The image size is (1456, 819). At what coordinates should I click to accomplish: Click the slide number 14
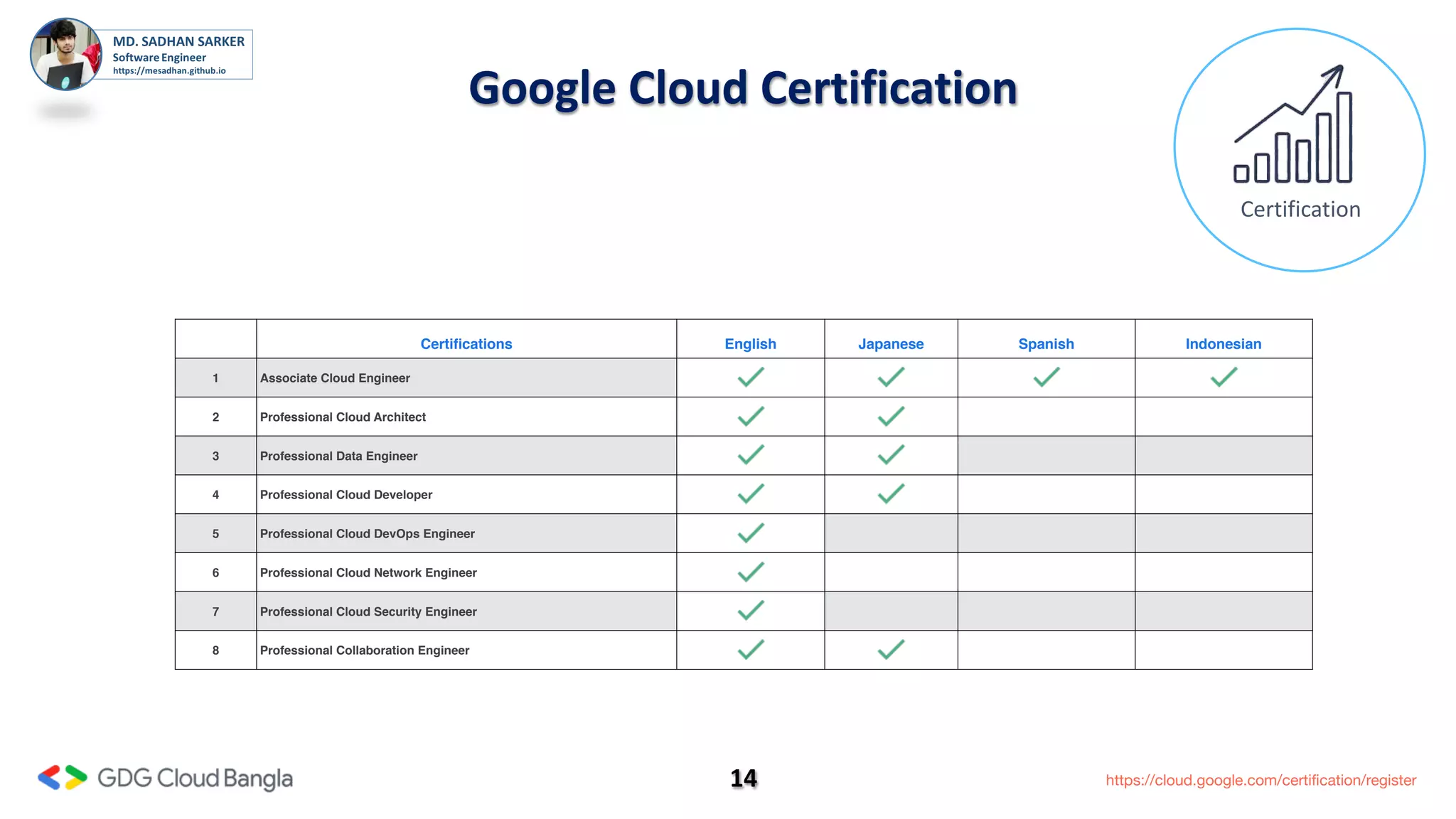click(x=744, y=778)
